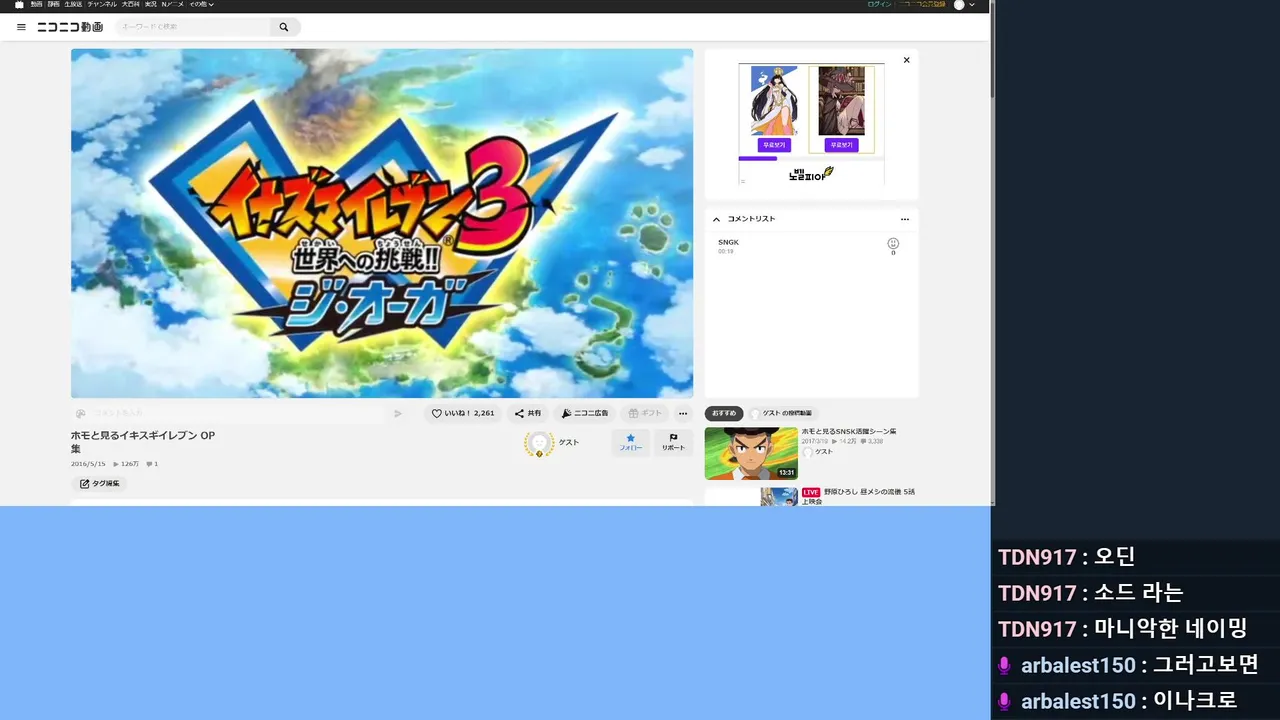1280x720 pixels.
Task: Close the advertisement with X
Action: click(x=907, y=60)
